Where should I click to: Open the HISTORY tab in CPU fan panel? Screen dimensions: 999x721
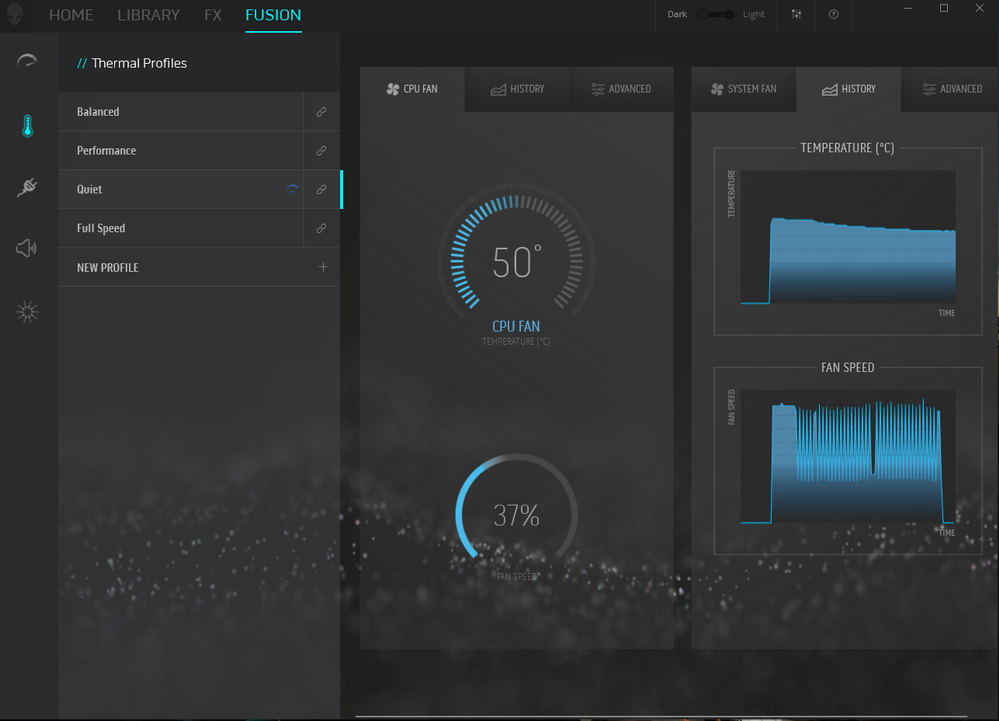517,89
